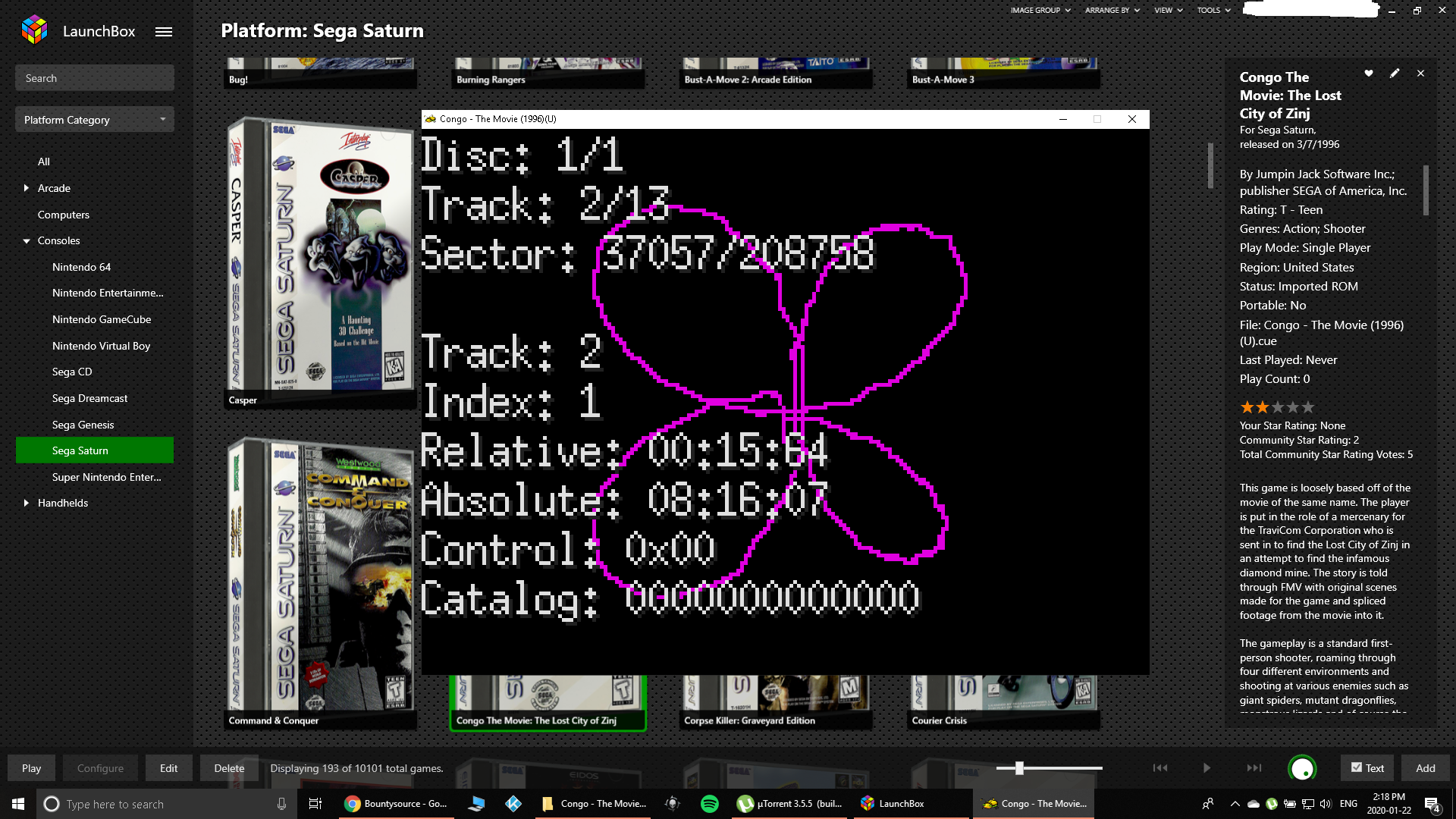Screen dimensions: 1456x819
Task: Close the game details panel
Action: [1420, 74]
